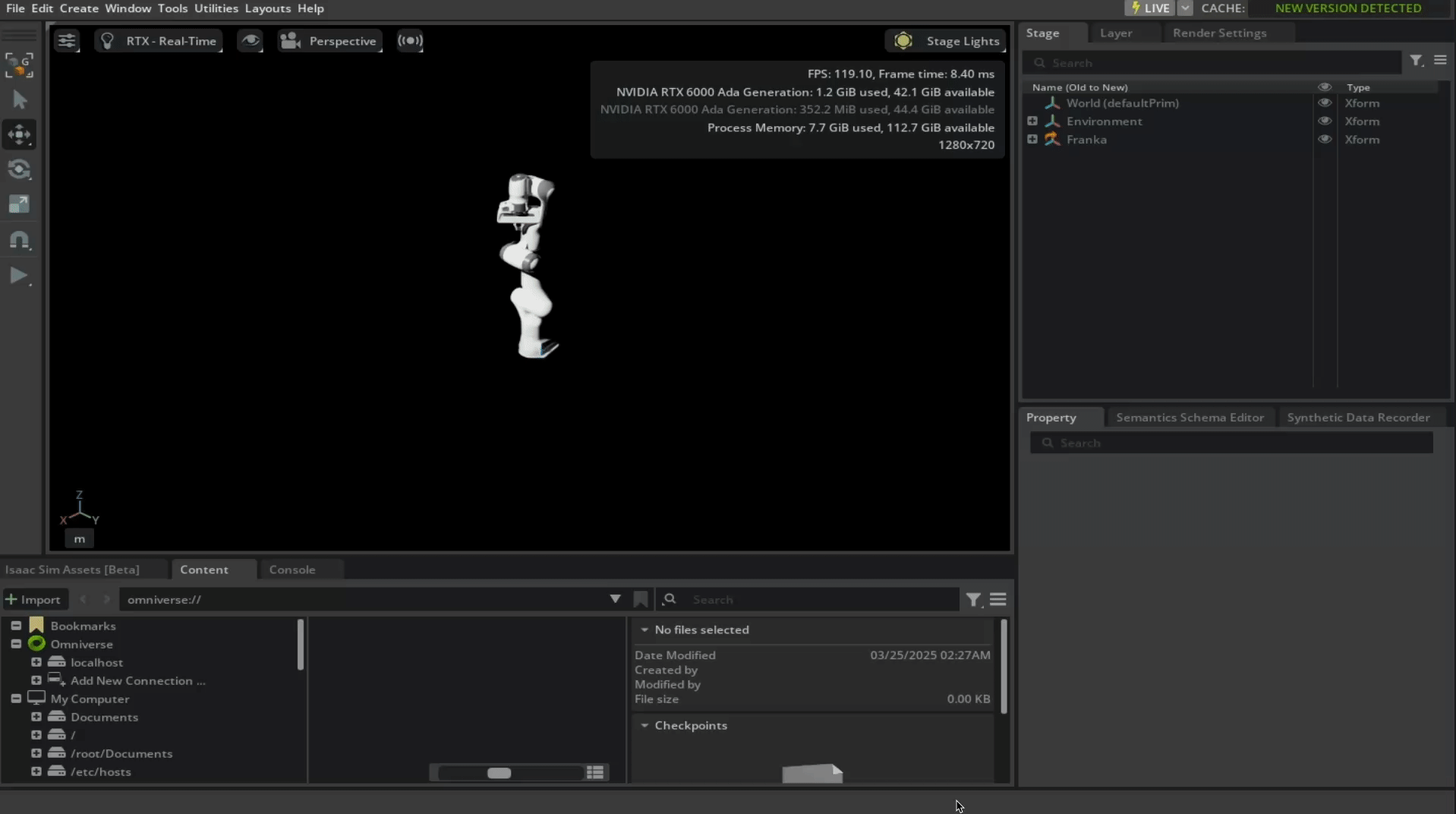Switch to the Layer tab
This screenshot has height=814, width=1456.
1116,33
